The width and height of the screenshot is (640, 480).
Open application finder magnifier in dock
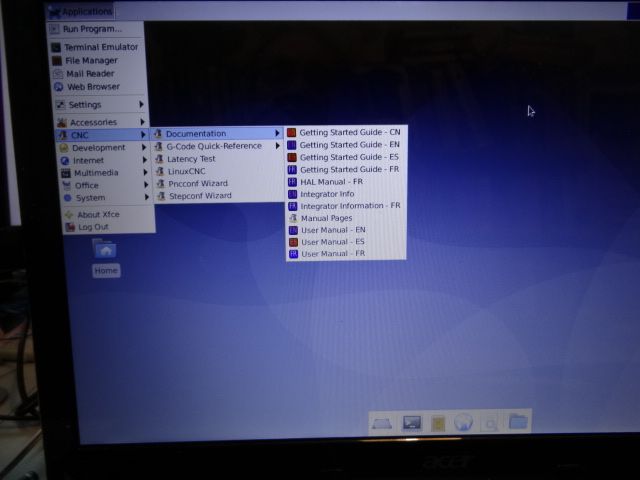489,424
